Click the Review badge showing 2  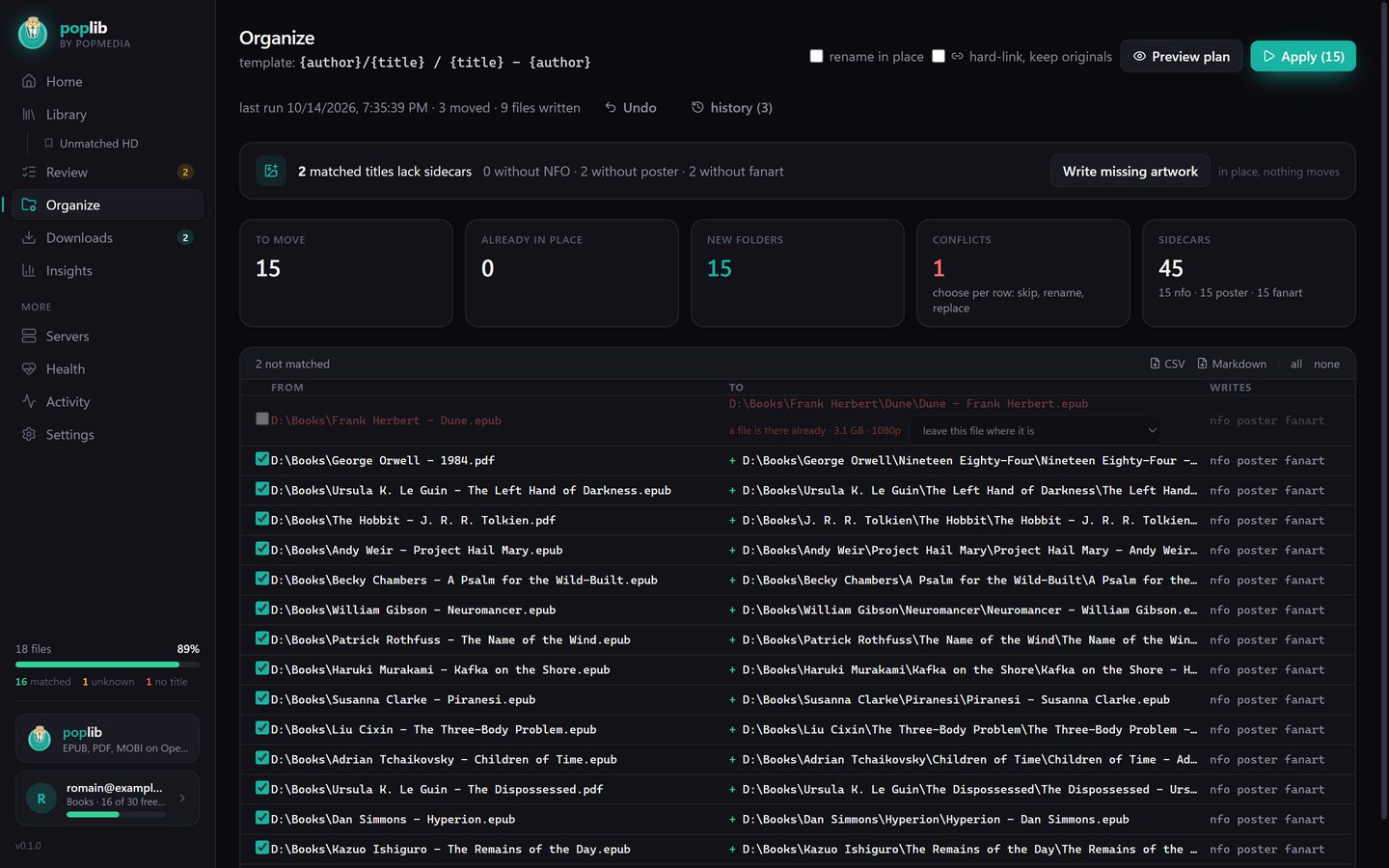pos(185,172)
